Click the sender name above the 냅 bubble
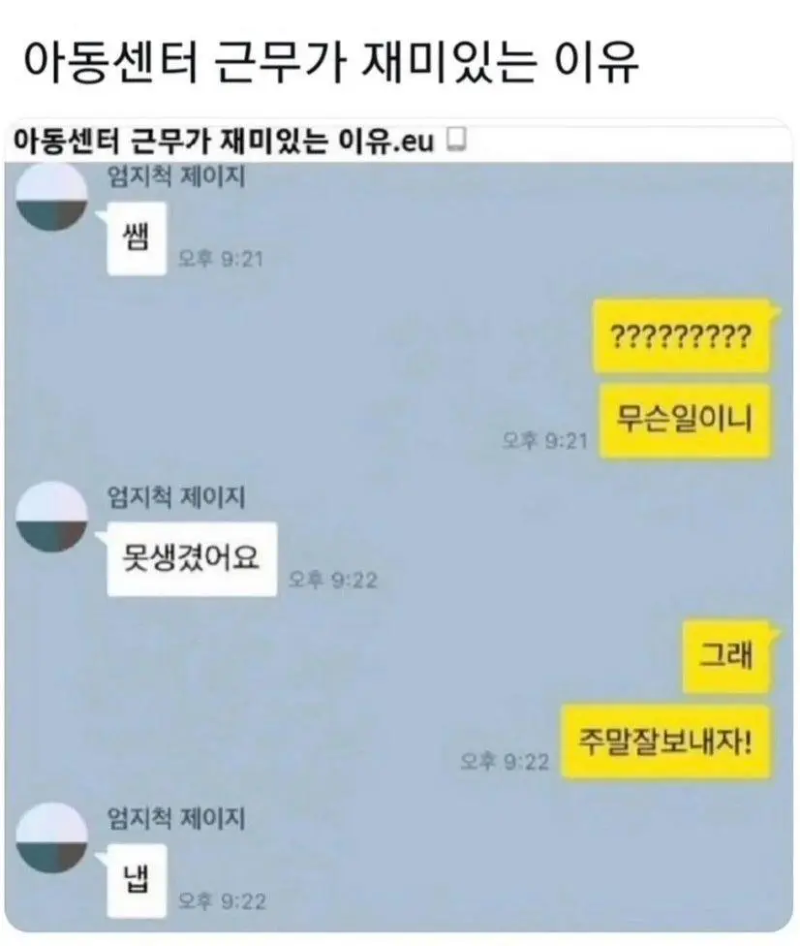This screenshot has height=946, width=800. pyautogui.click(x=176, y=819)
